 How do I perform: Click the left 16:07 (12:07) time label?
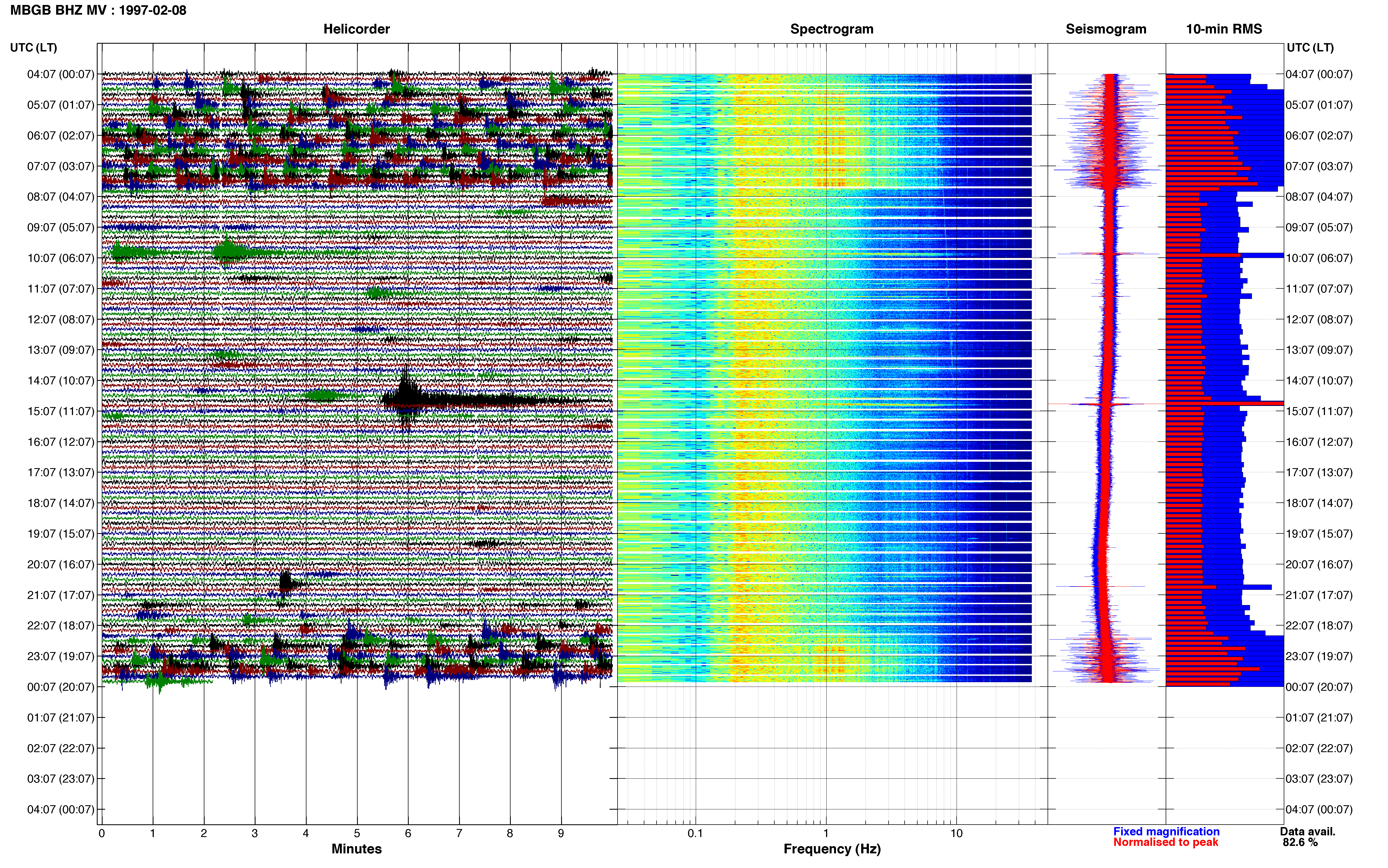60,442
